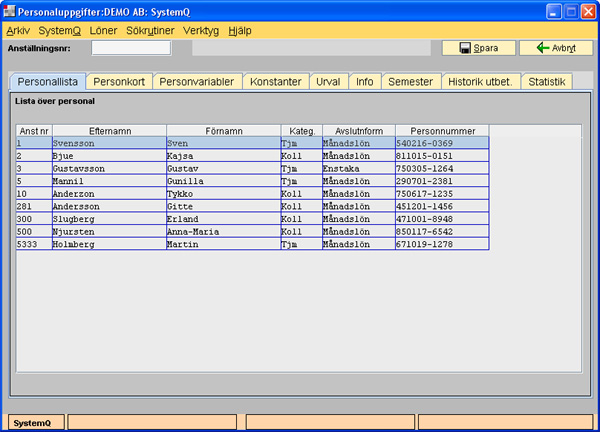Open the Sökrutiner menu

pyautogui.click(x=150, y=31)
